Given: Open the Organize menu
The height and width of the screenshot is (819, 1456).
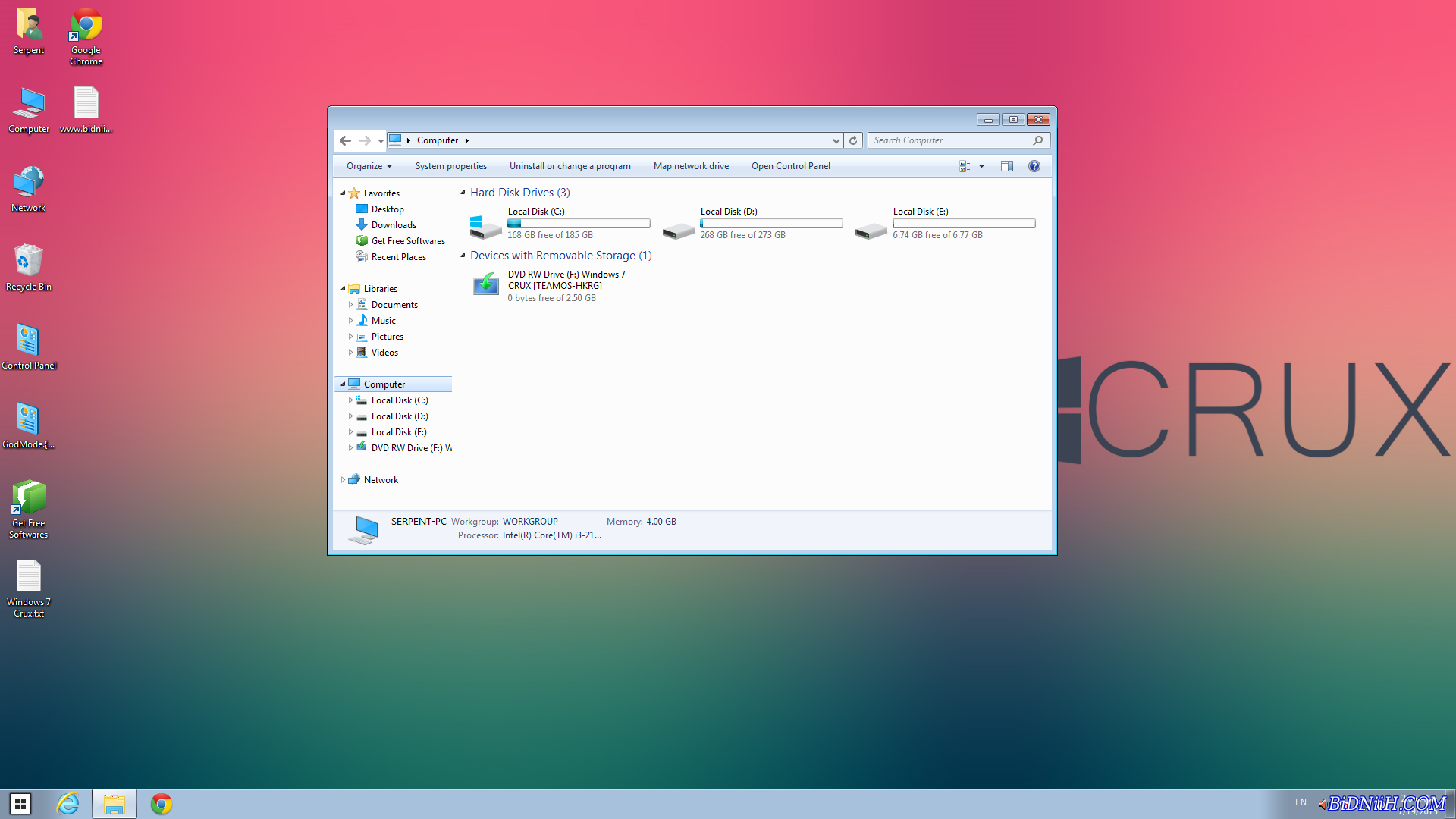Looking at the screenshot, I should 369,166.
